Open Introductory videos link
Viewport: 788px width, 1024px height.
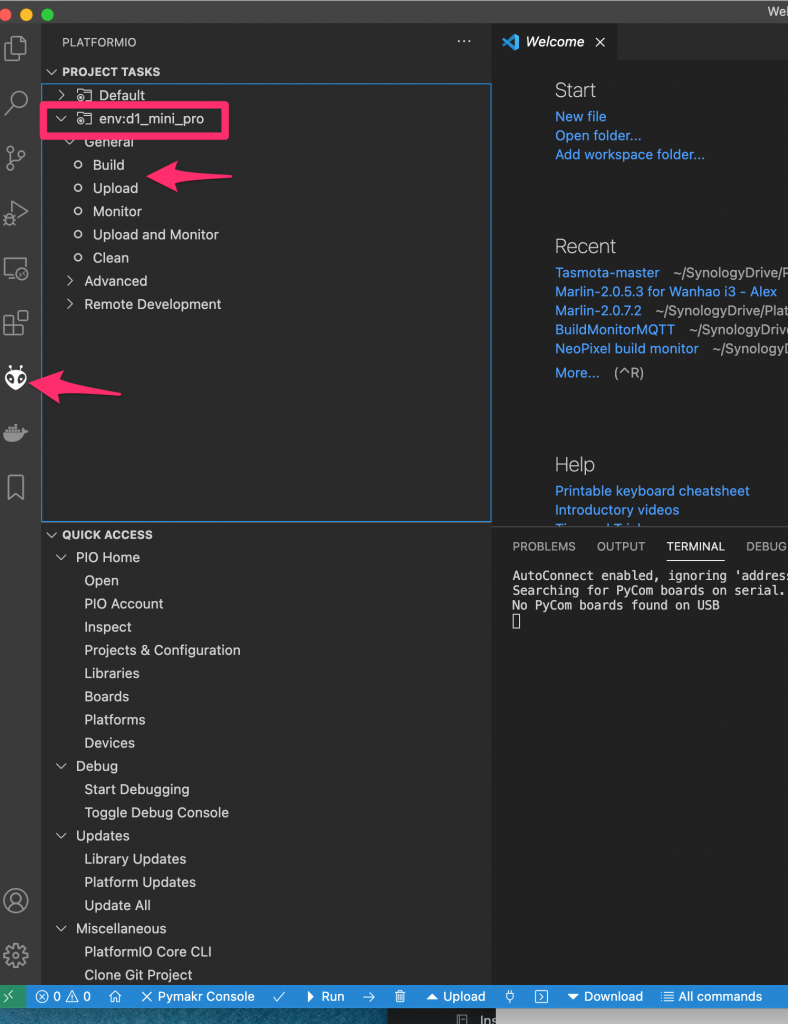tap(617, 510)
